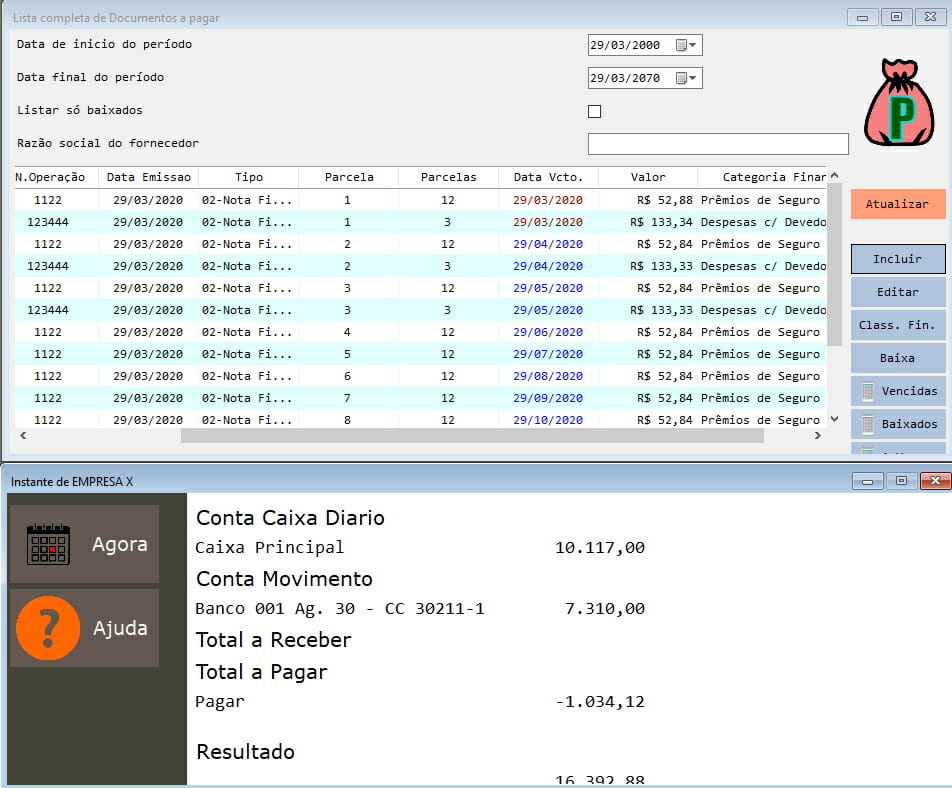Viewport: 952px width, 788px height.
Task: Click the orange question mark help icon
Action: [48, 628]
